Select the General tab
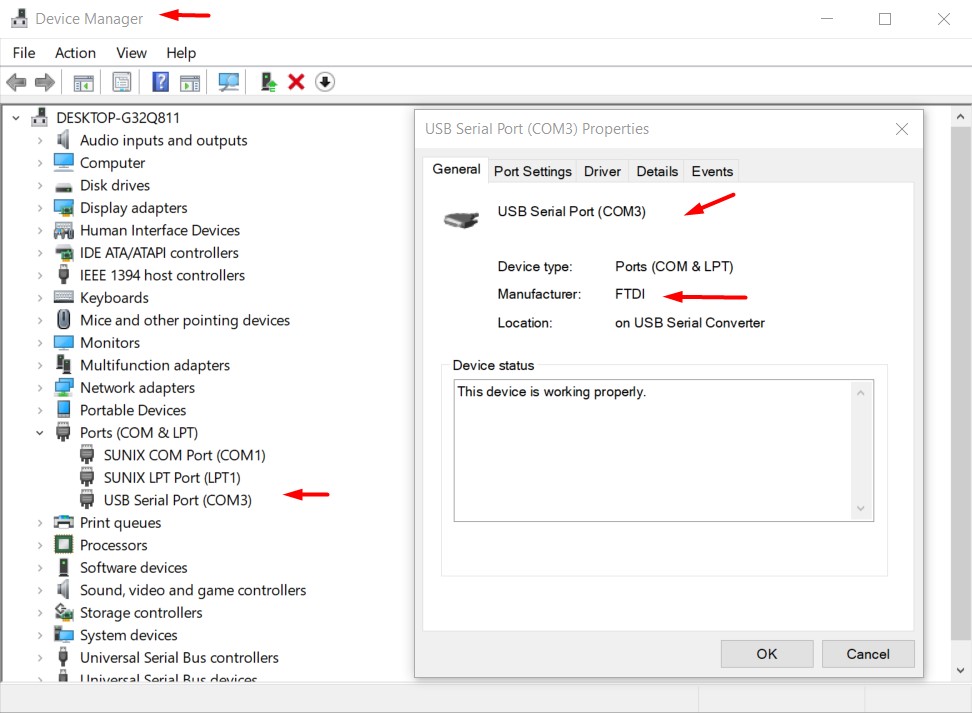 pyautogui.click(x=456, y=169)
